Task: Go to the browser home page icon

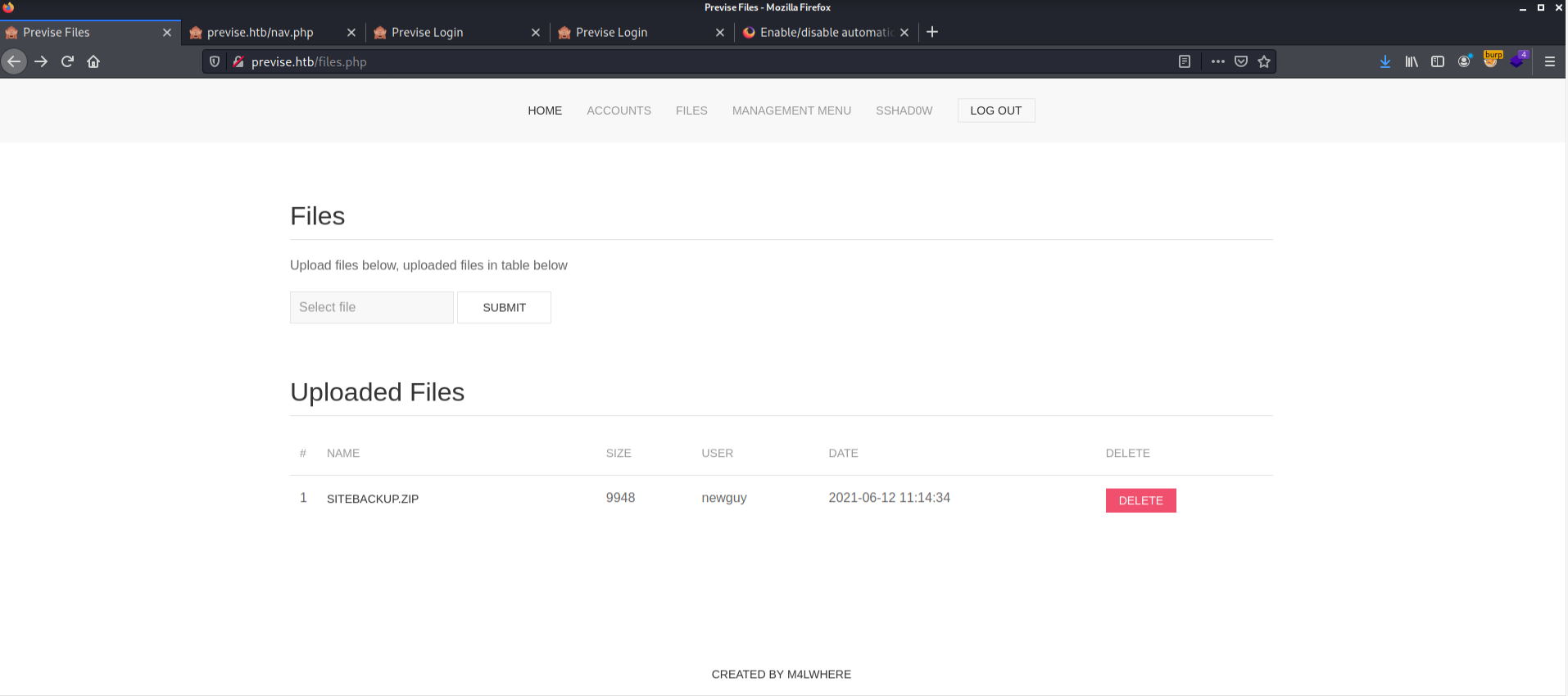Action: coord(93,61)
